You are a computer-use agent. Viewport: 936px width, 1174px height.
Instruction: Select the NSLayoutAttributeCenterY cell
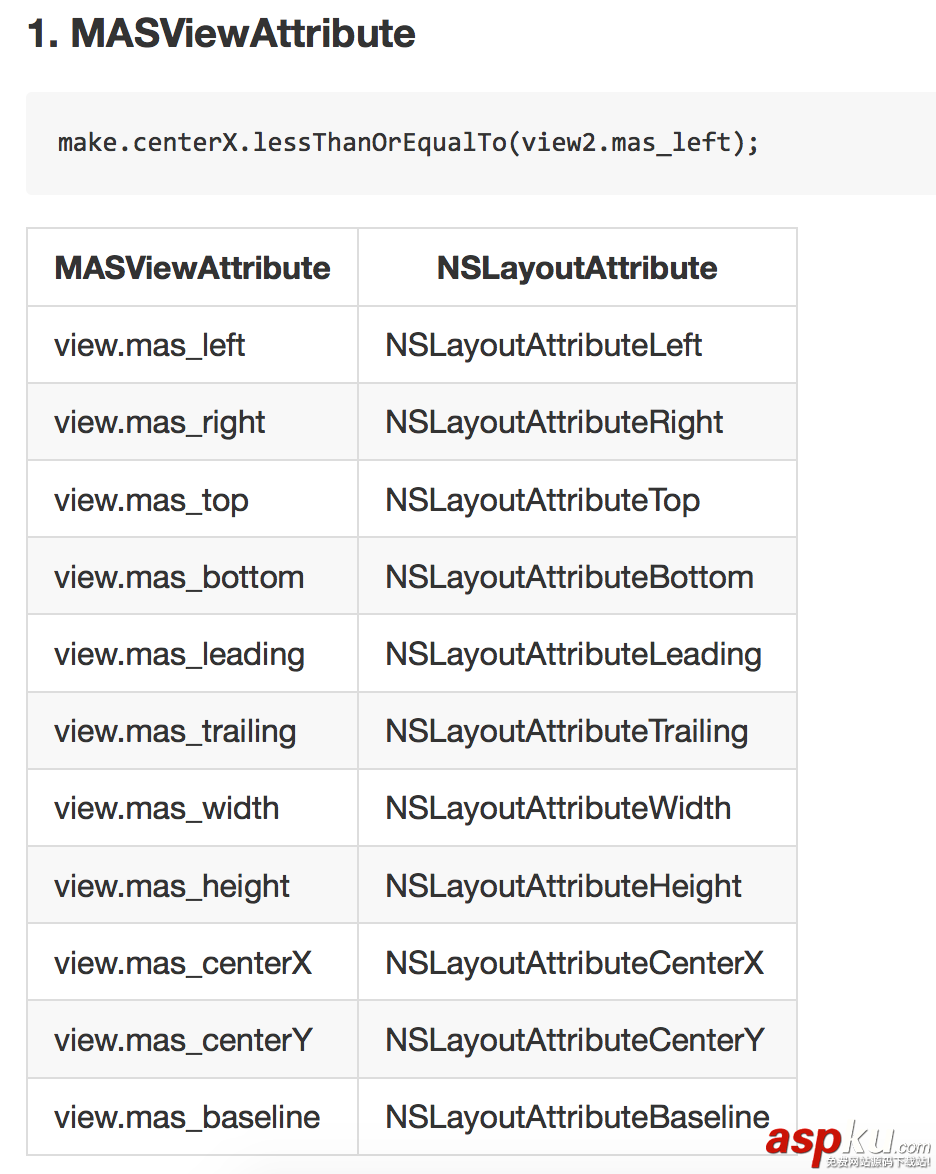tap(575, 1040)
